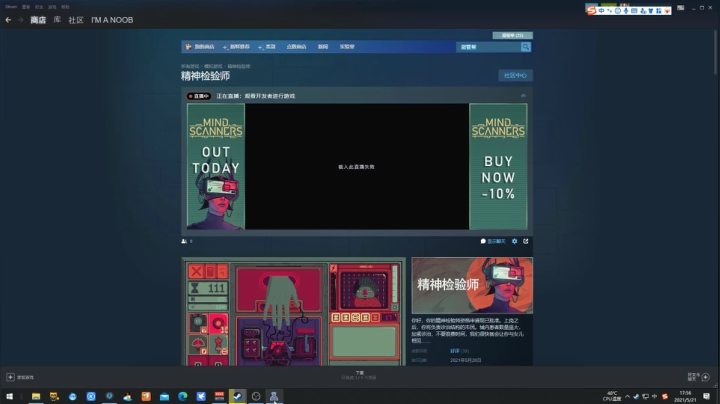Click the first breadcrumb link 'All Games'

pyautogui.click(x=190, y=66)
